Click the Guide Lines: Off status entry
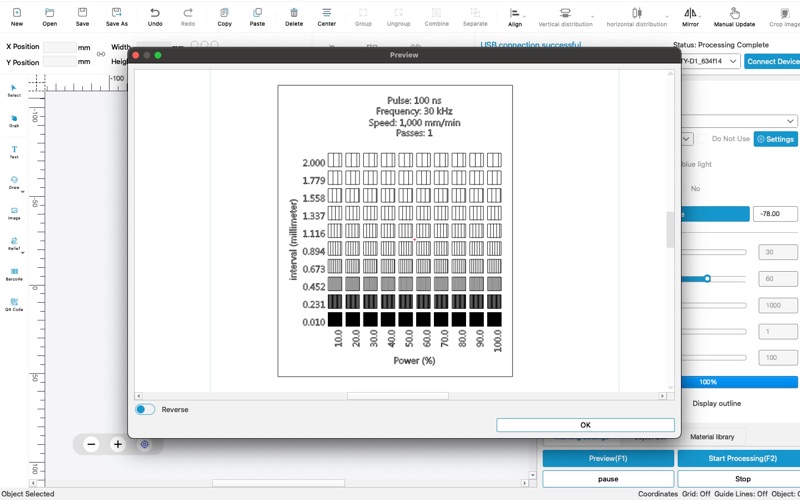This screenshot has height=500, width=800. 741,494
